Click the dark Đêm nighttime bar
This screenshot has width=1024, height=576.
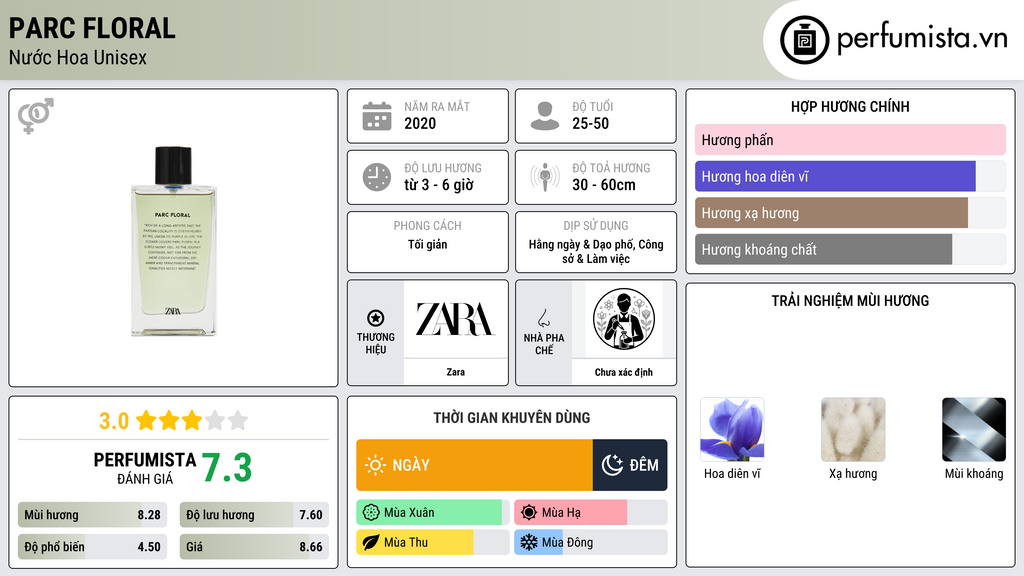click(630, 465)
